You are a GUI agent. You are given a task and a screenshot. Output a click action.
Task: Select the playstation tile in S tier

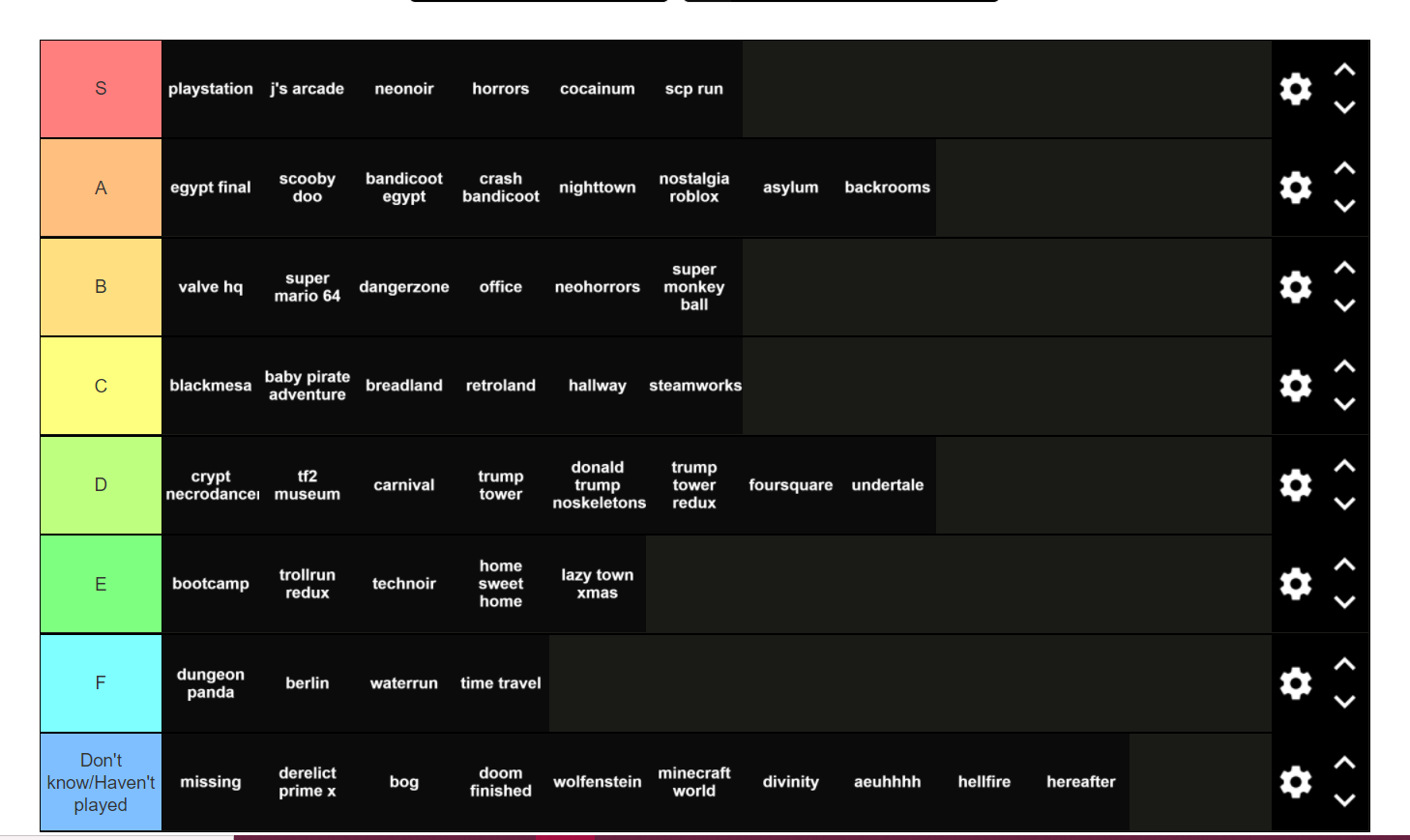click(x=211, y=89)
